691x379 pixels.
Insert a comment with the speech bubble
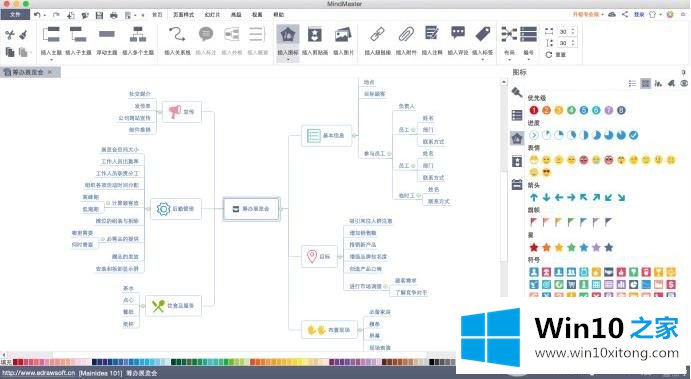point(458,40)
